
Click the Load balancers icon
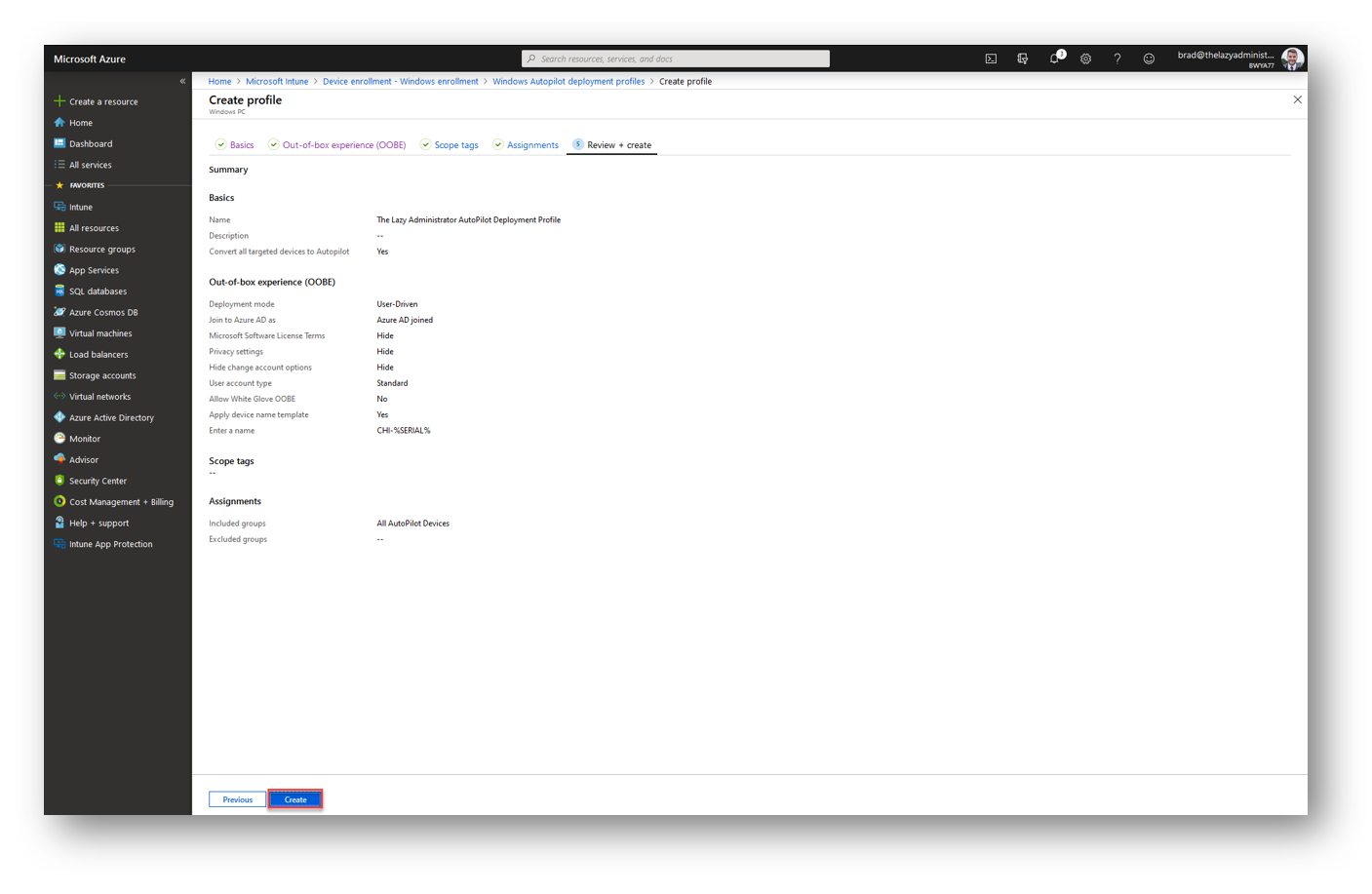(59, 354)
